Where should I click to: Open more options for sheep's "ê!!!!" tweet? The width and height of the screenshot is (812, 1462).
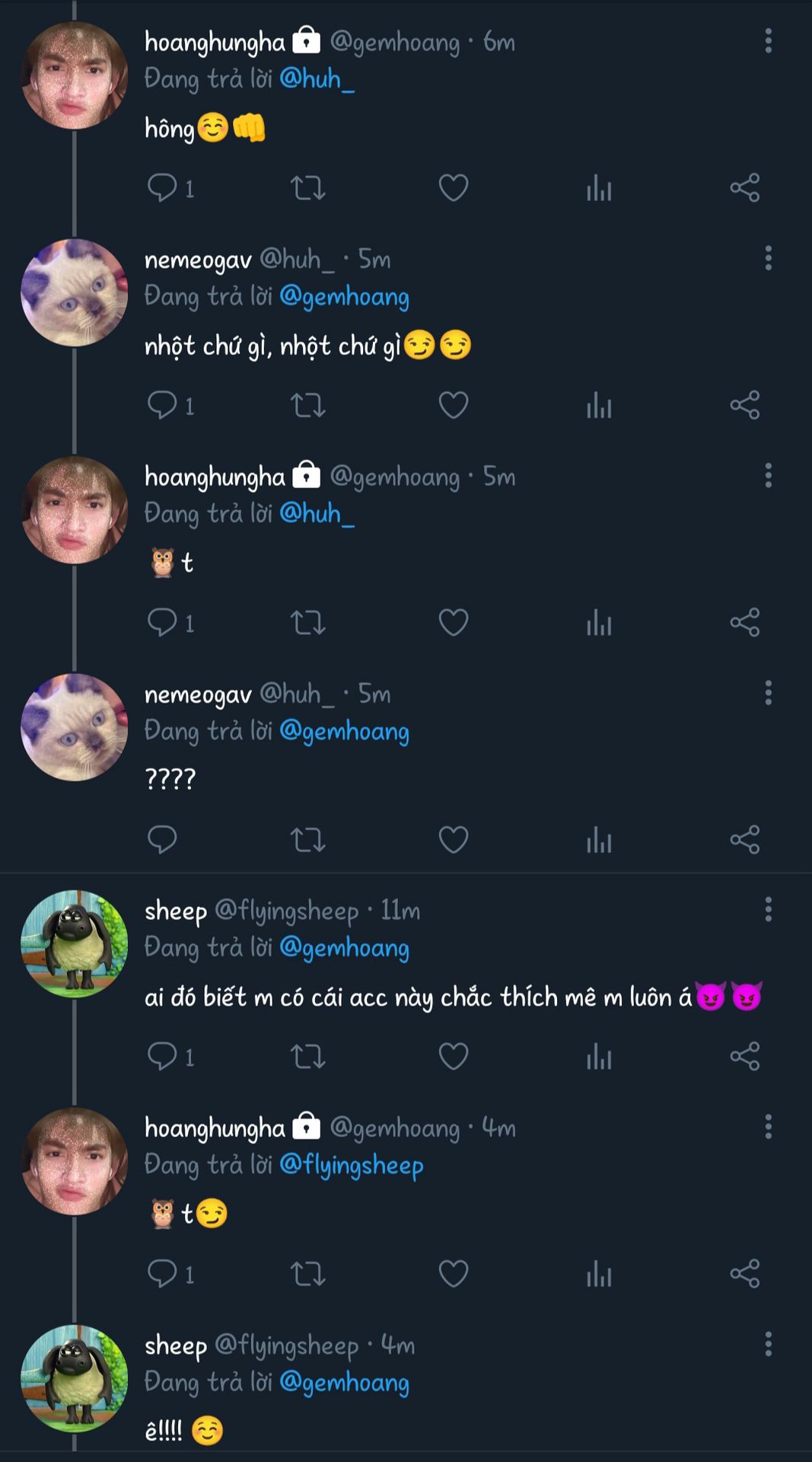tap(768, 1344)
